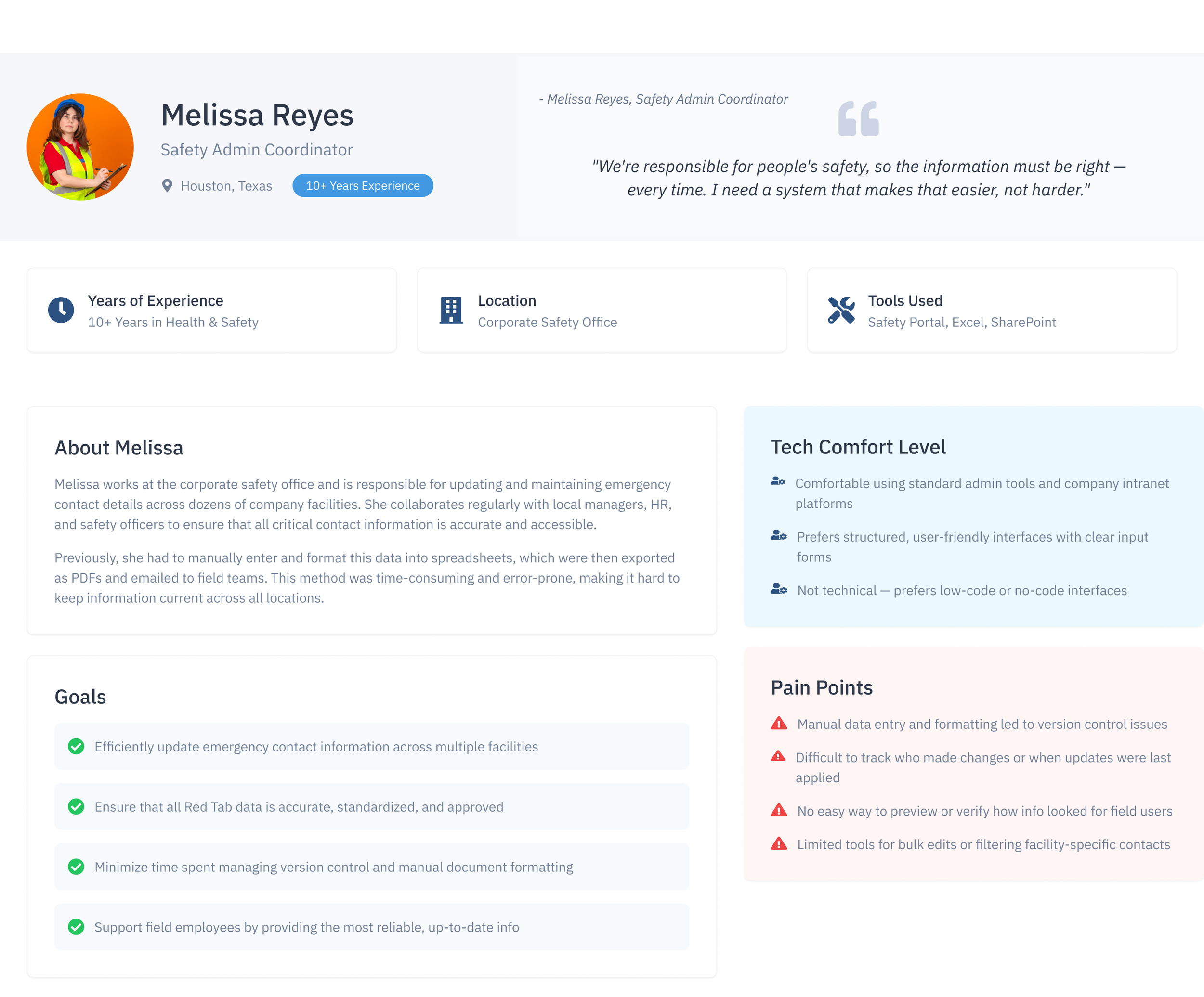Click the wrench tools icon in Tools Used
This screenshot has width=1204, height=997.
pos(841,310)
